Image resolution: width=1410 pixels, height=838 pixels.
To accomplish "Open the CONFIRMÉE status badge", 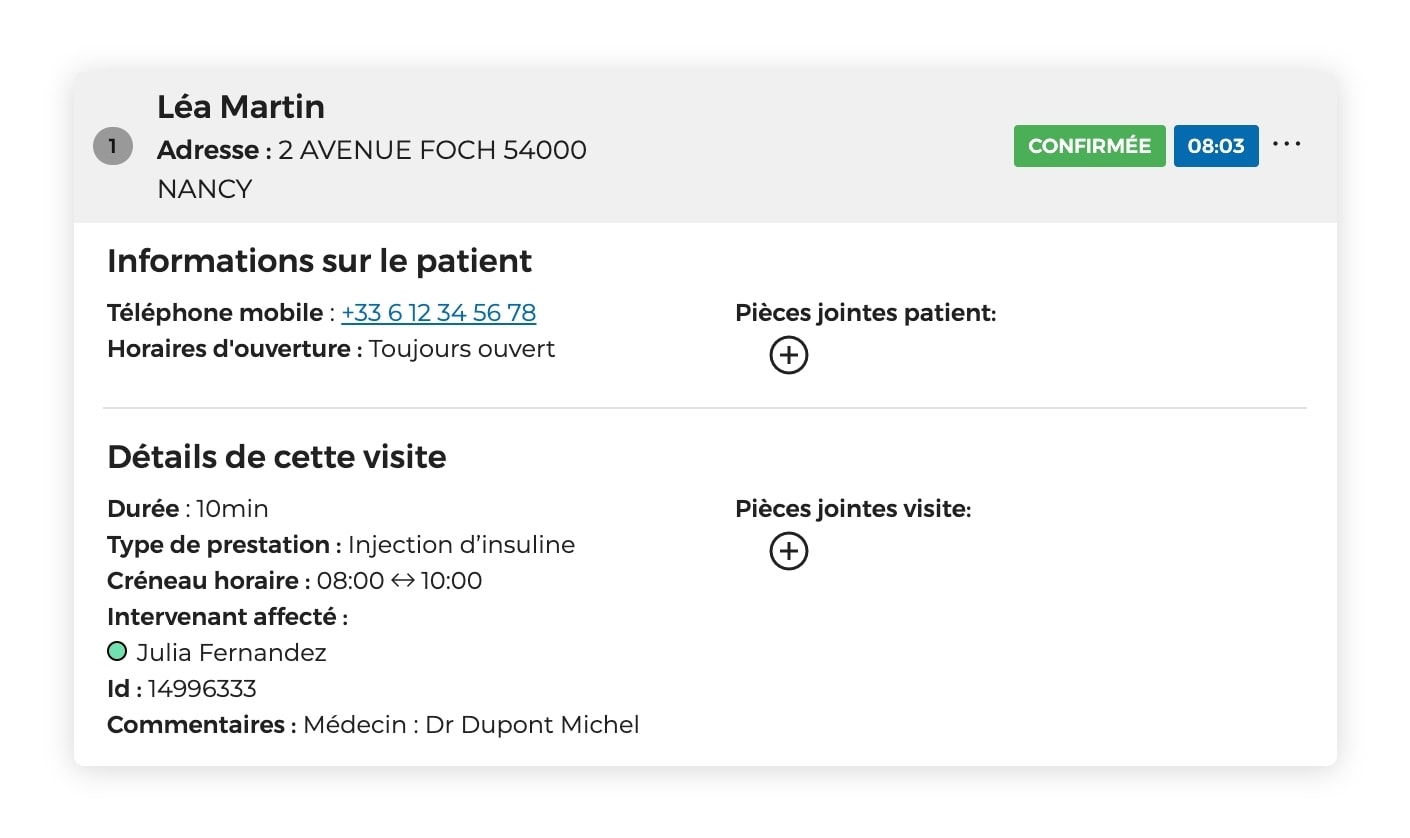I will (1089, 145).
